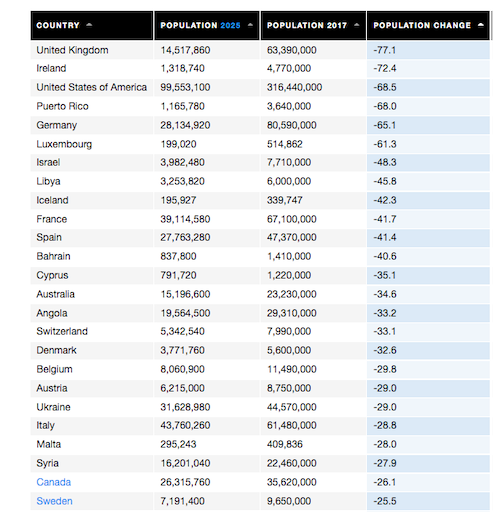Select Luxembourg's 2017 population 514,862
The image size is (493, 512).
tap(285, 144)
